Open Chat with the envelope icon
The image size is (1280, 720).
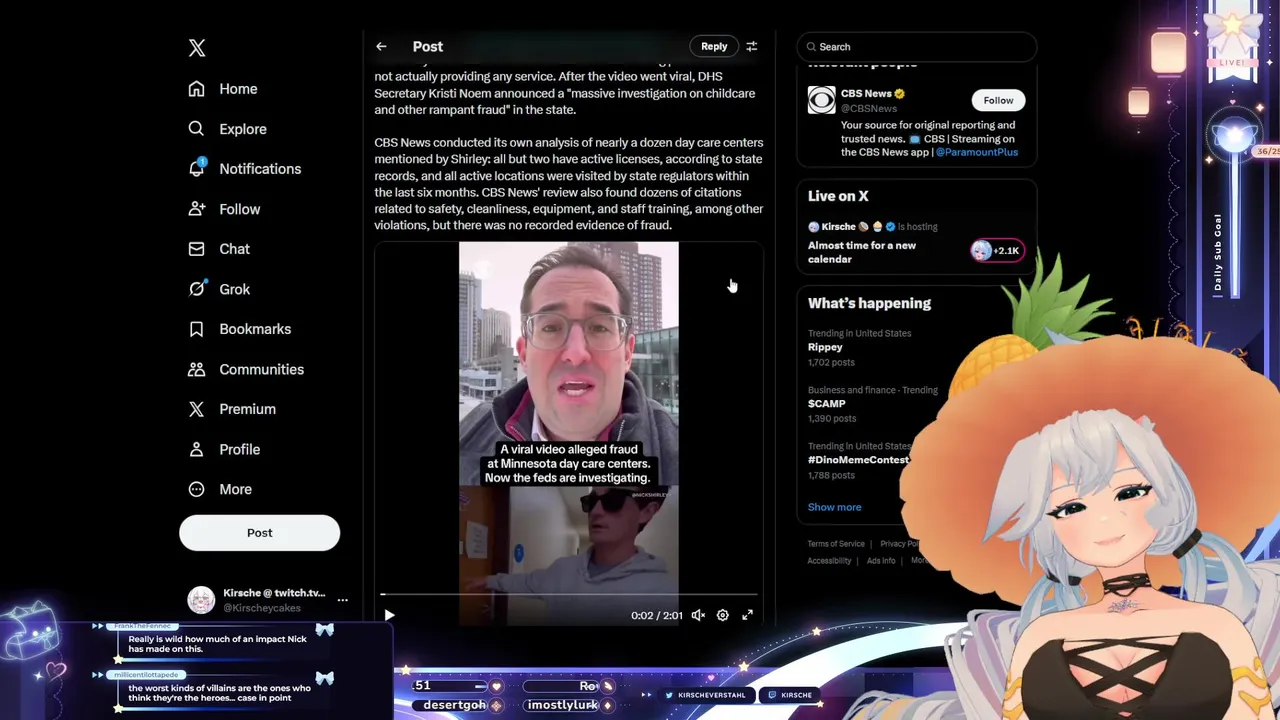tap(197, 249)
